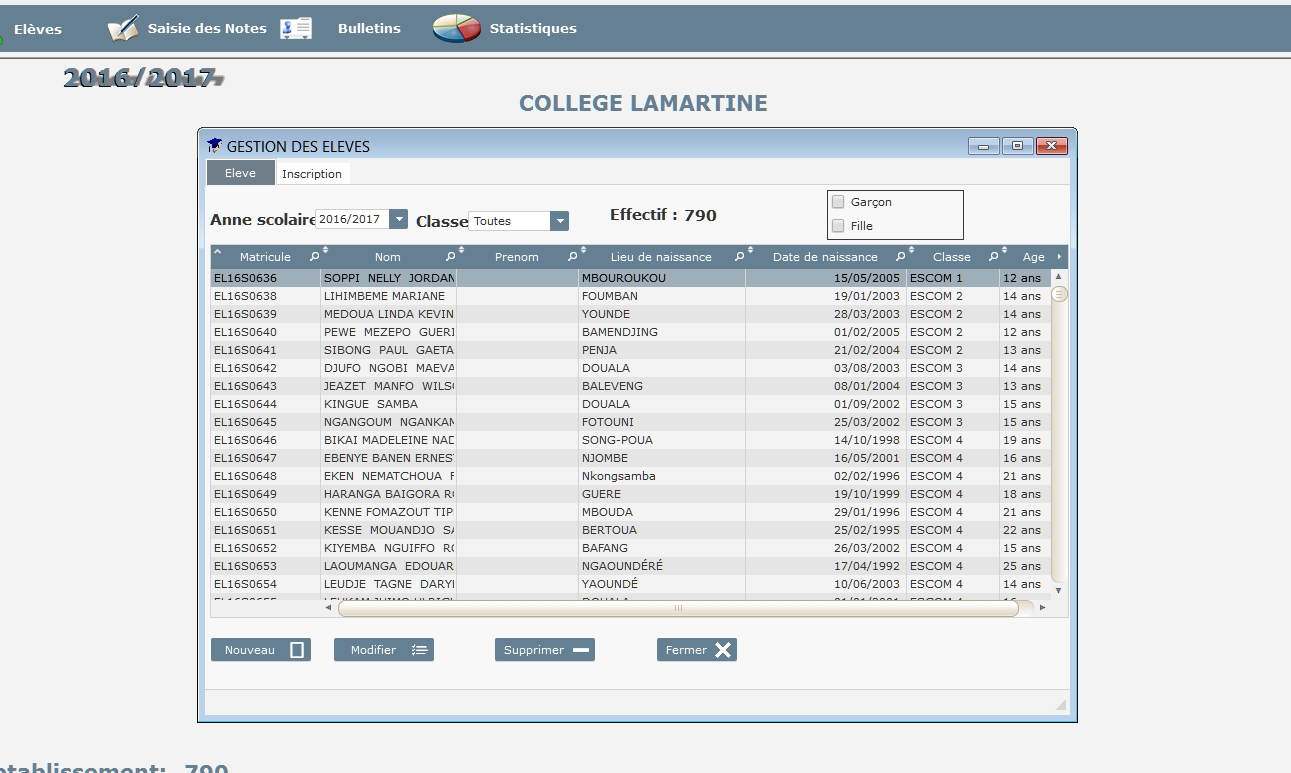This screenshot has height=773, width=1291.
Task: Click the right arrow beside the Age header
Action: 1059,257
